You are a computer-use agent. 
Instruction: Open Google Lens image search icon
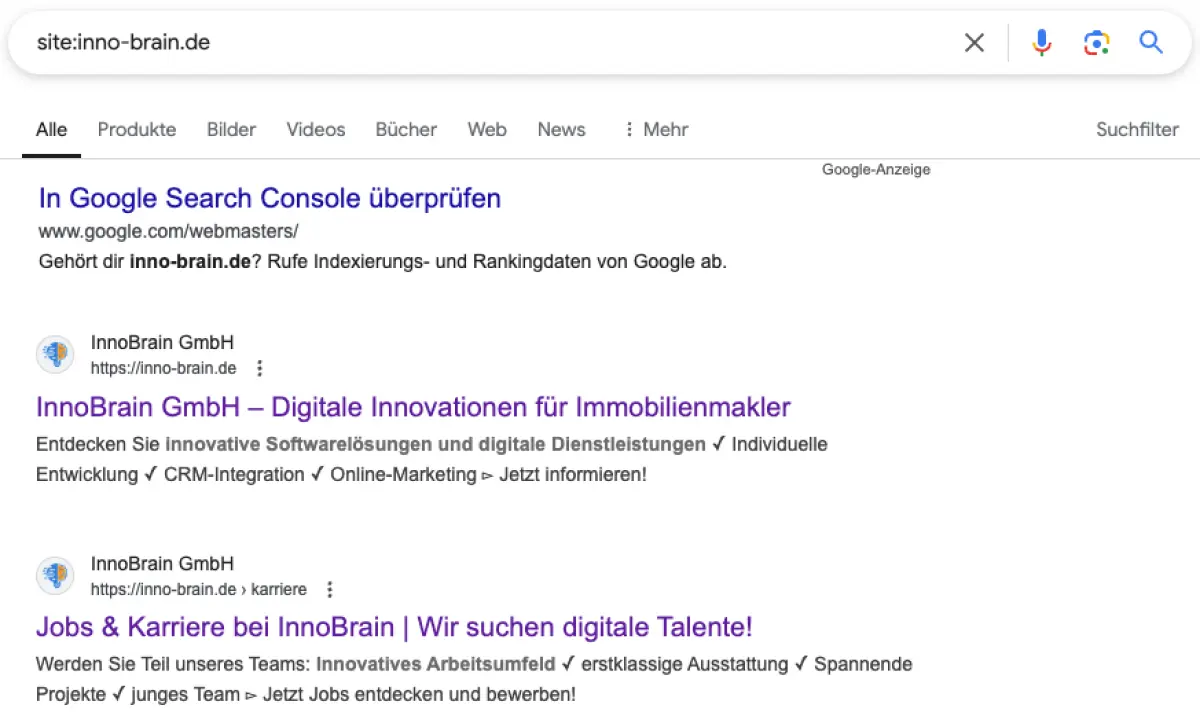click(1097, 42)
